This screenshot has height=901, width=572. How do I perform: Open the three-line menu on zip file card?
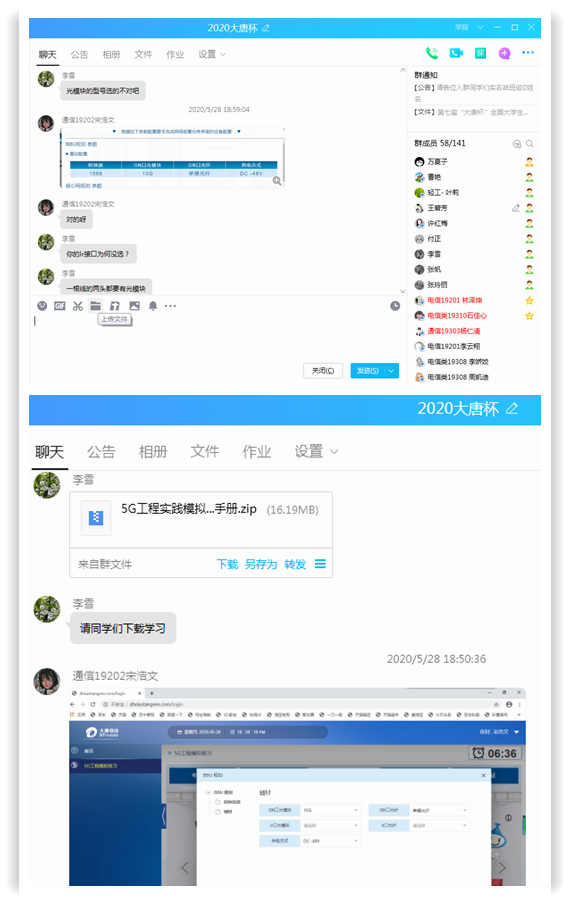[x=320, y=564]
